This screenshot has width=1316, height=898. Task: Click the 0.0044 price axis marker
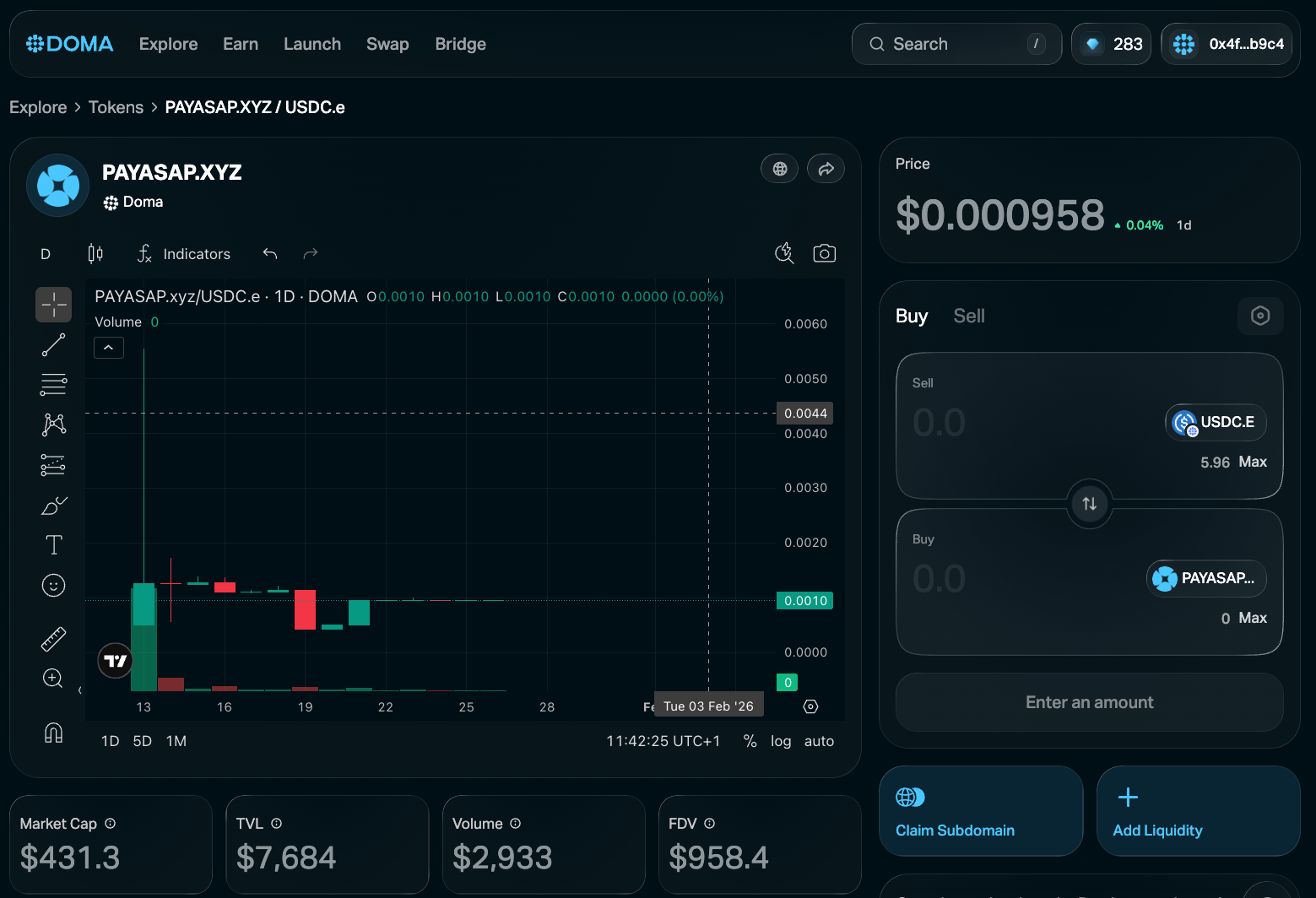(x=805, y=414)
